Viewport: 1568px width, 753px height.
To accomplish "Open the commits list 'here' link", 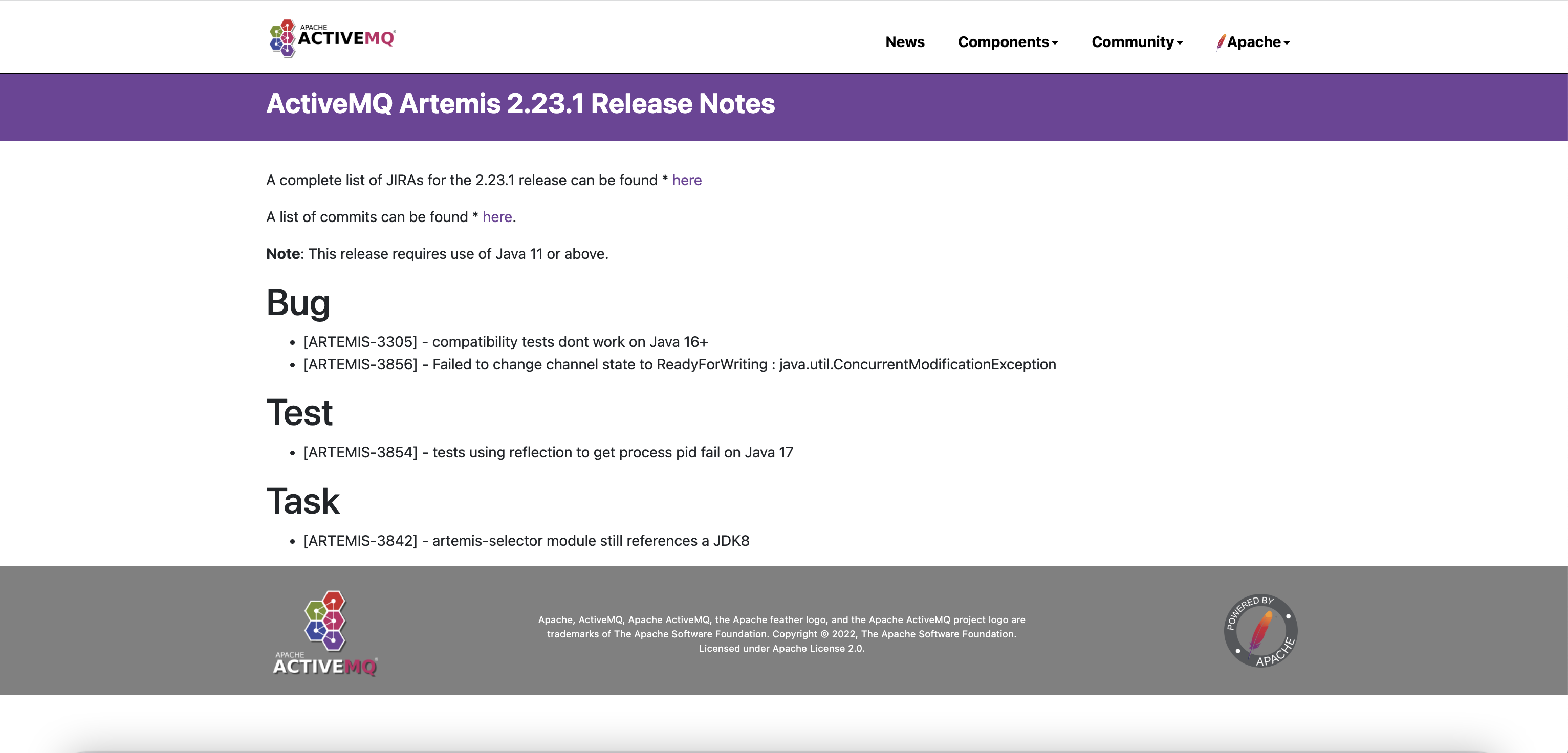I will (497, 217).
